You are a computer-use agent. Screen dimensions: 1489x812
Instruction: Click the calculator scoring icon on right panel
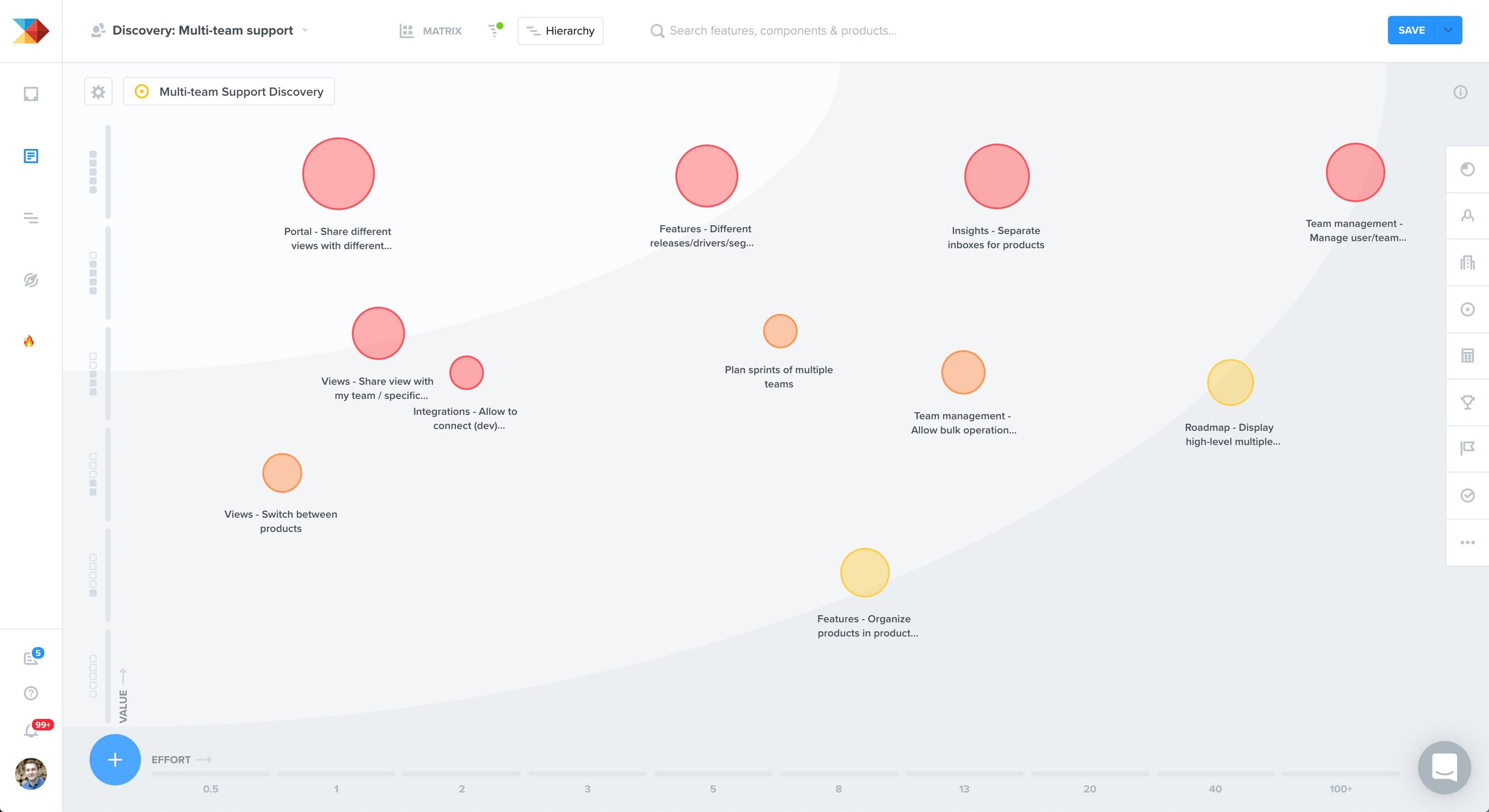pos(1467,355)
